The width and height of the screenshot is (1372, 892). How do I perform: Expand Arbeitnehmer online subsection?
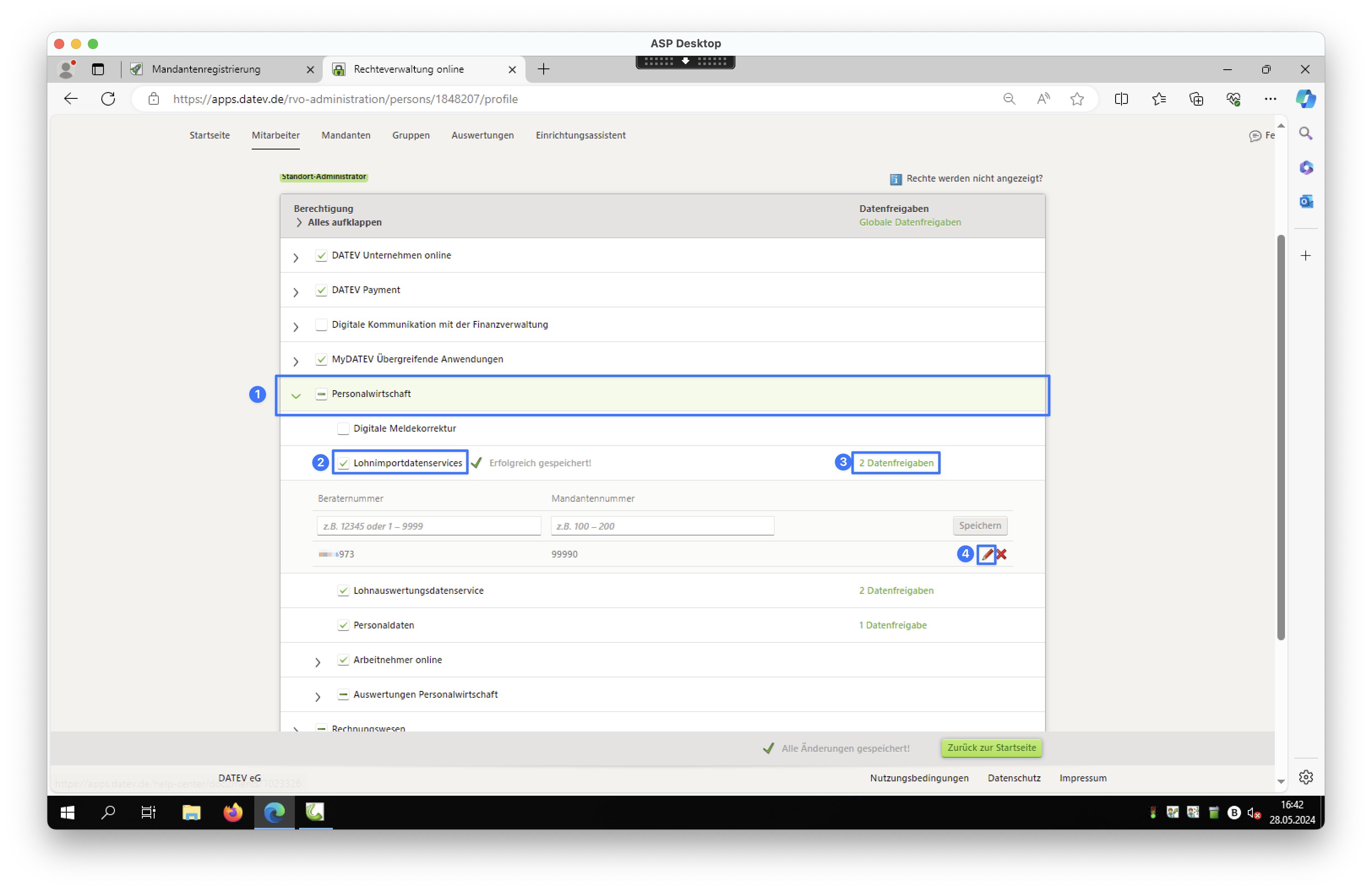coord(318,662)
